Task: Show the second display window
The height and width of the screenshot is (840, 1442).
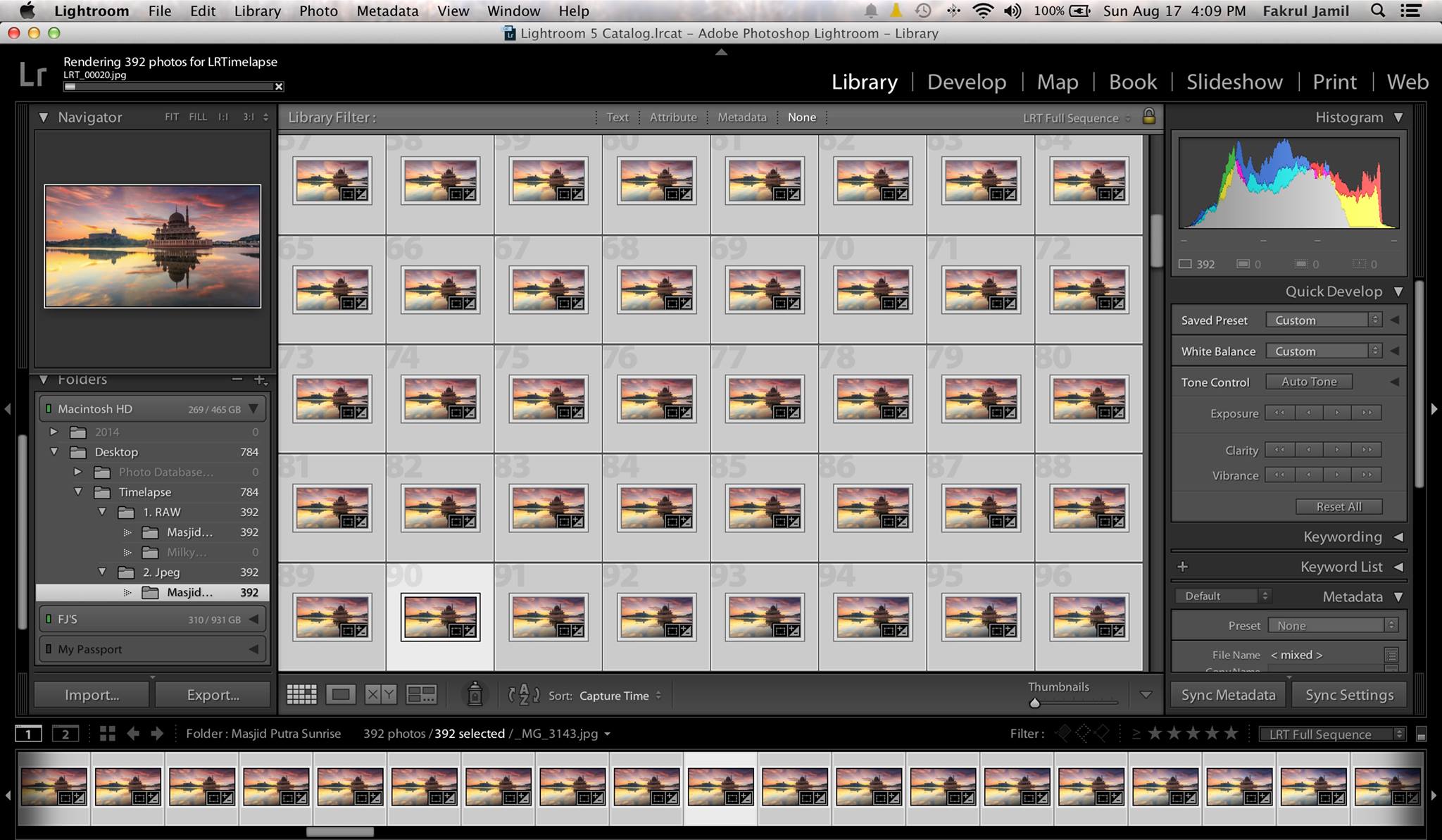Action: [65, 734]
